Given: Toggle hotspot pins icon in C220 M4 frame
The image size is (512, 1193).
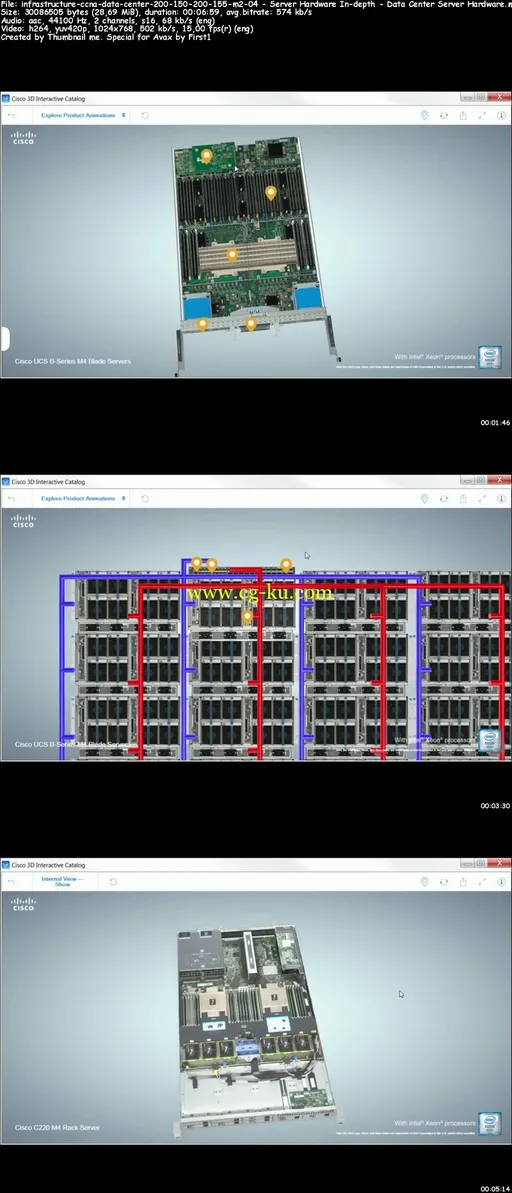Looking at the screenshot, I should [x=425, y=882].
